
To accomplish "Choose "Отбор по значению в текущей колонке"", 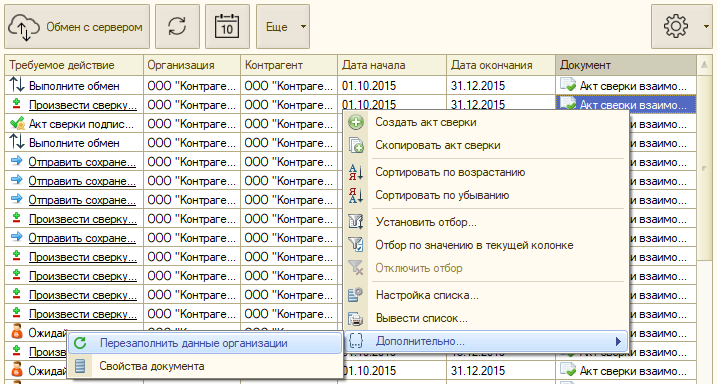I will (x=486, y=245).
